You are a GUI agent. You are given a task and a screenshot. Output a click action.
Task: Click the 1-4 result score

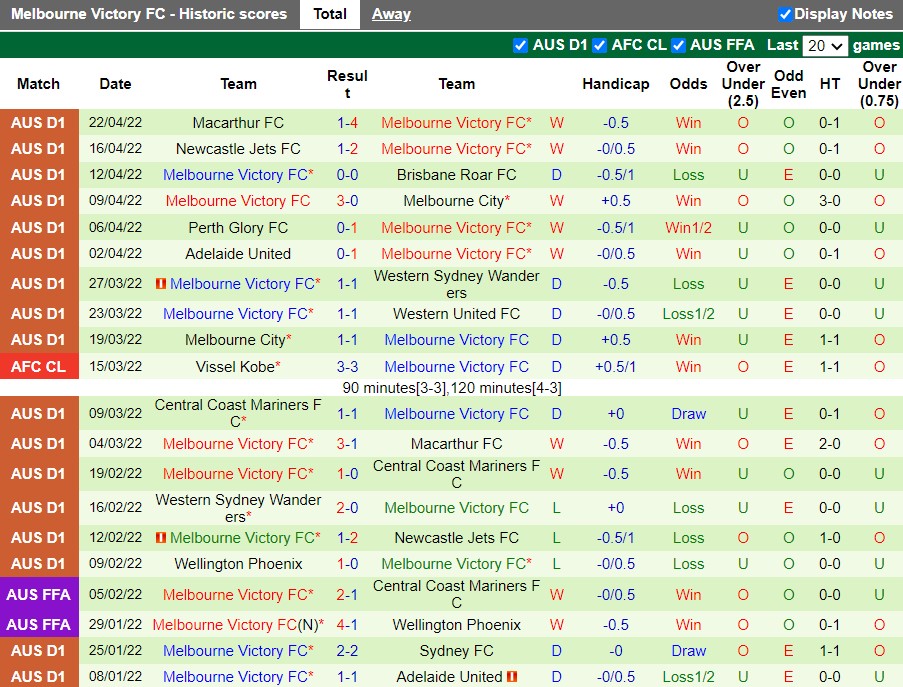click(347, 123)
